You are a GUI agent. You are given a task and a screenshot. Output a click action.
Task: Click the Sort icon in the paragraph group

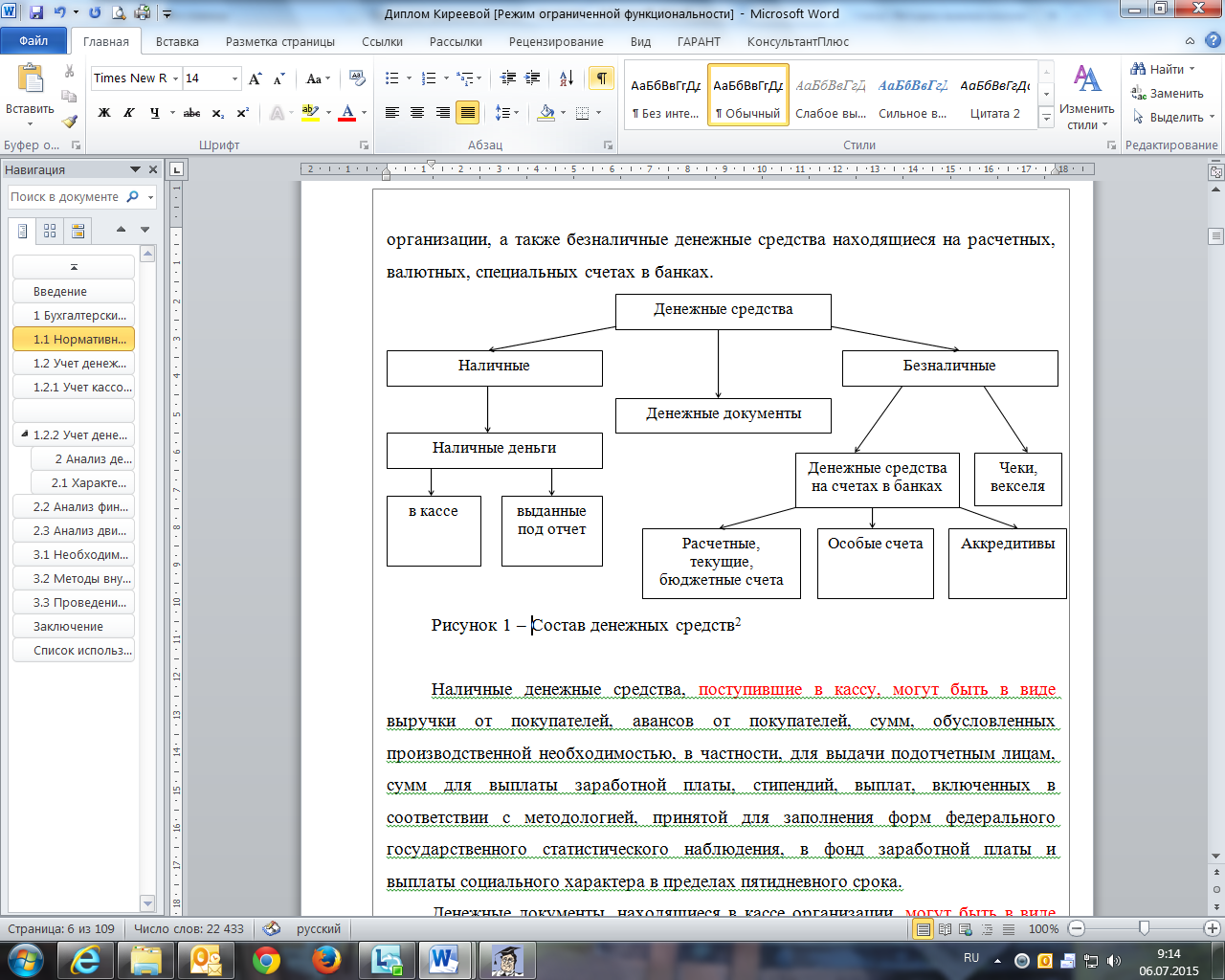[x=566, y=78]
